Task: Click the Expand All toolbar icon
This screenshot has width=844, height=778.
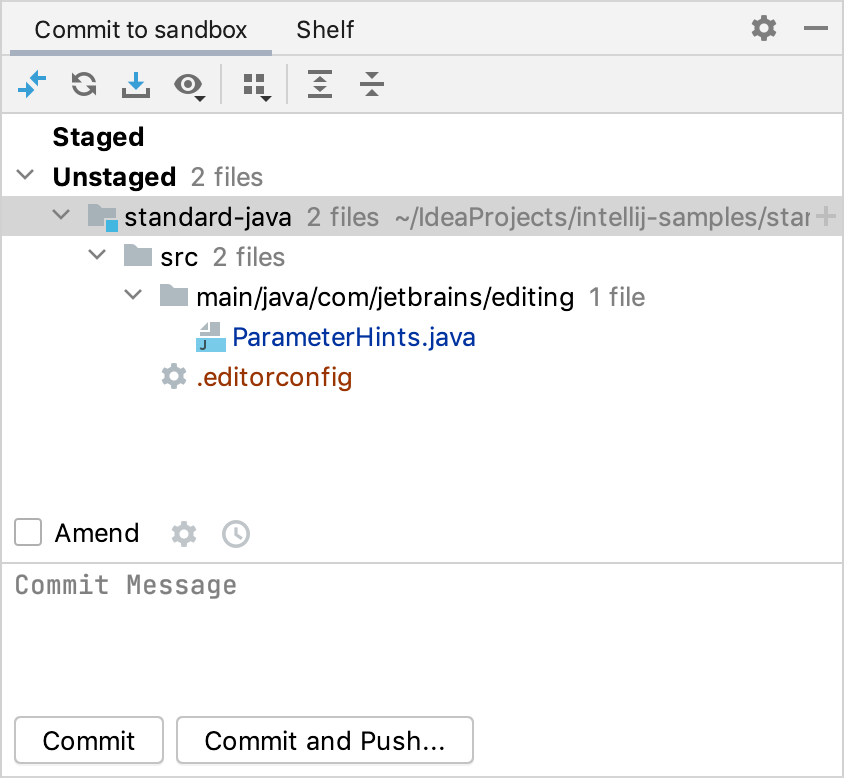Action: point(320,84)
